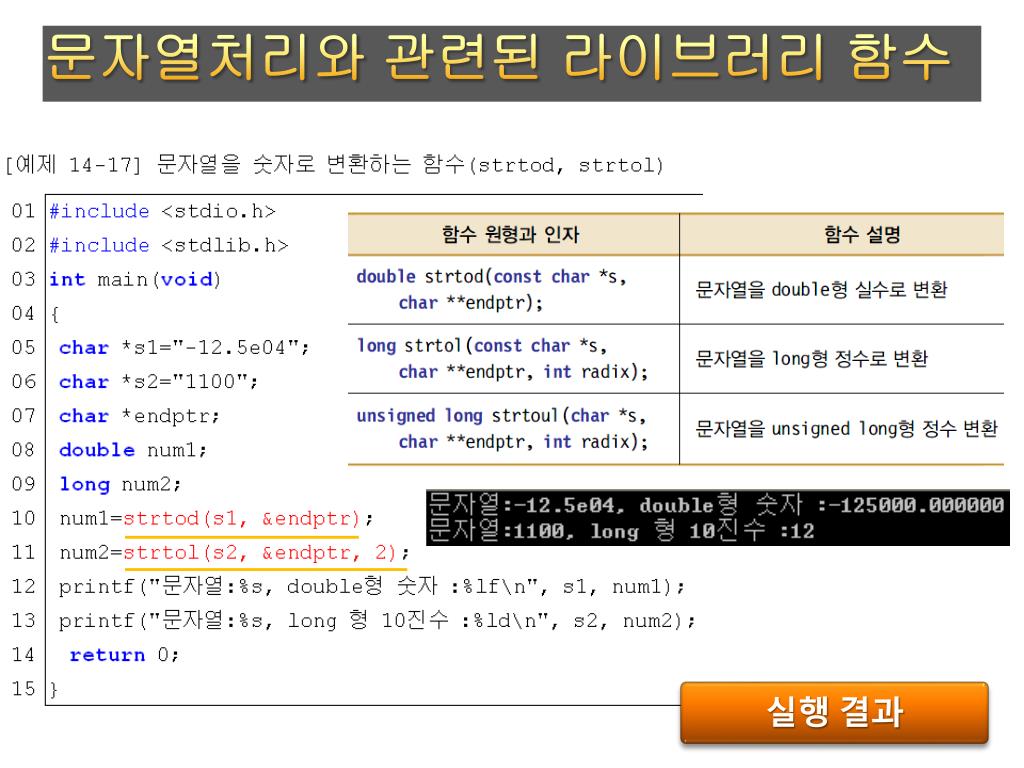1024x768 pixels.
Task: Click the printf line with long 형 10진수
Action: (x=377, y=620)
